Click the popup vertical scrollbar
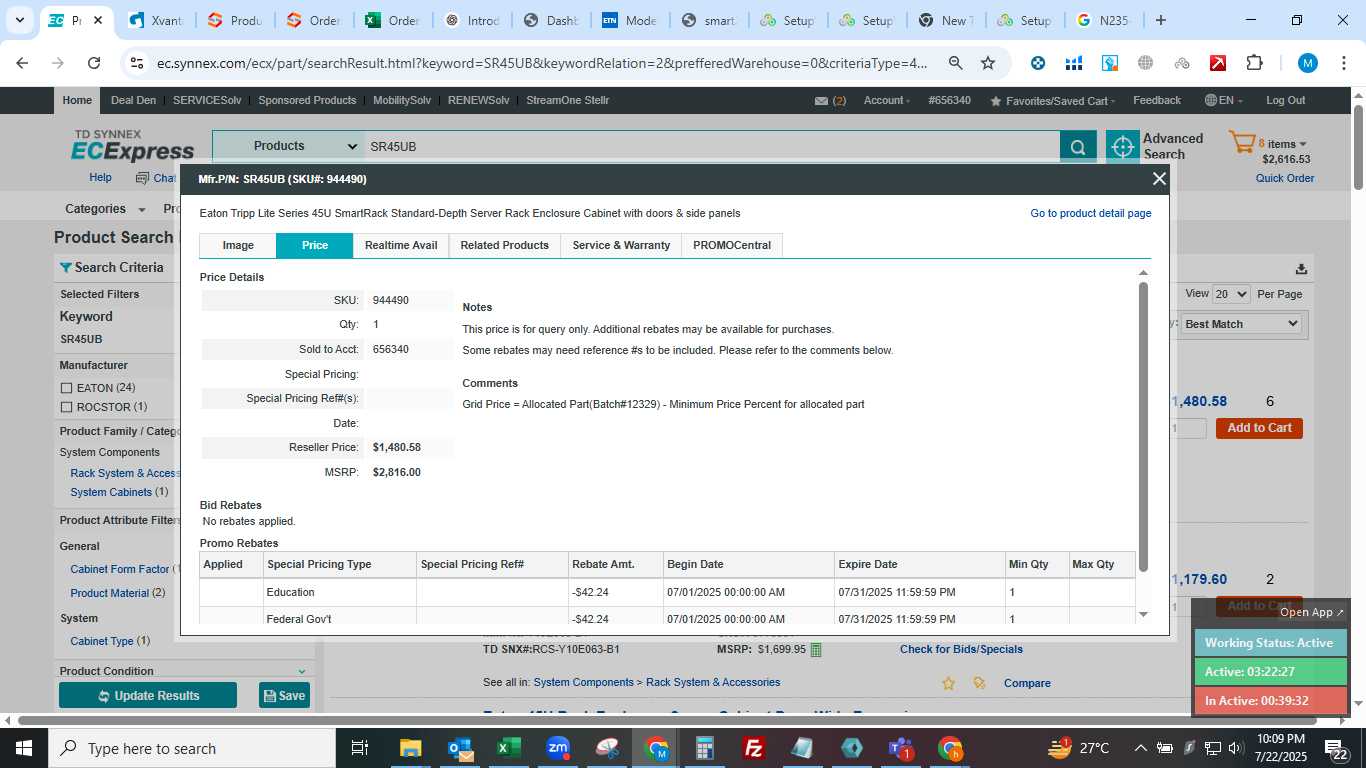Viewport: 1366px width, 768px height. pos(1143,427)
